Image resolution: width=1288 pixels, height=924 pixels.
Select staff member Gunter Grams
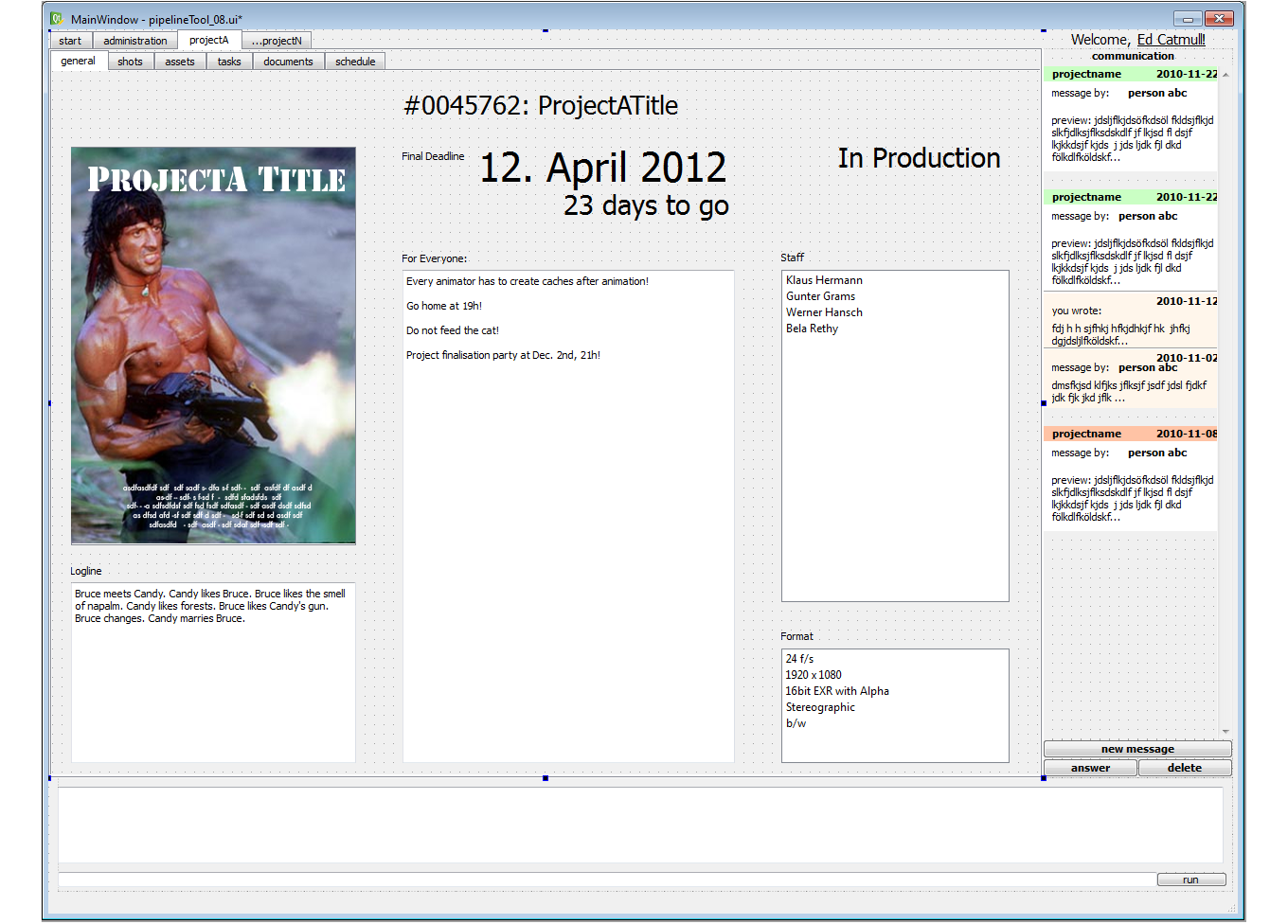click(820, 296)
